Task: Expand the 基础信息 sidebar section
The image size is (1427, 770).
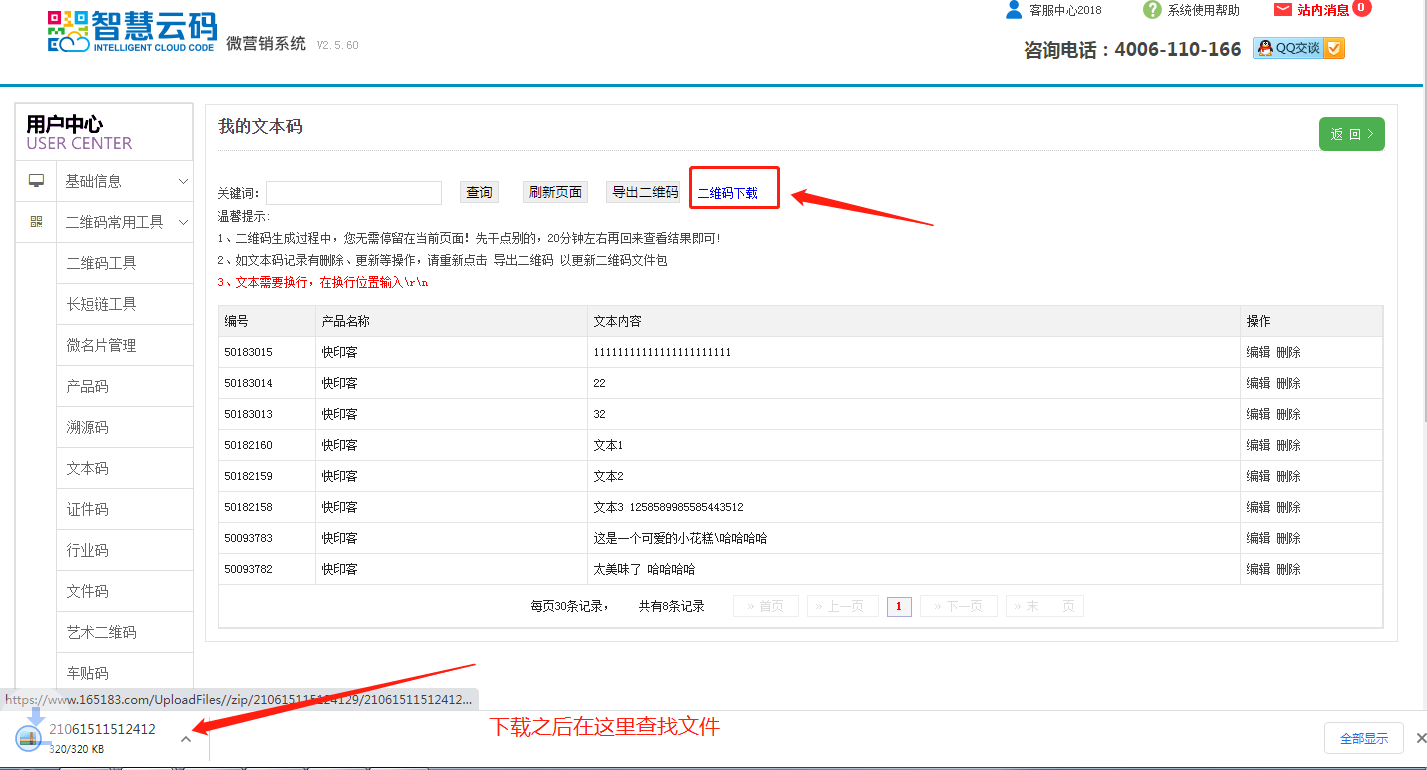Action: pos(183,181)
